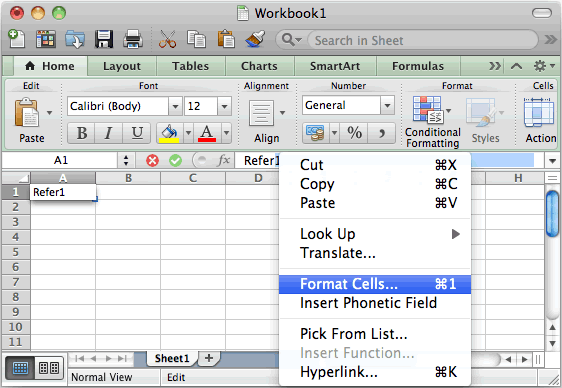Screen dimensions: 562x388
Task: Select the Format painter brush icon
Action: [x=255, y=39]
